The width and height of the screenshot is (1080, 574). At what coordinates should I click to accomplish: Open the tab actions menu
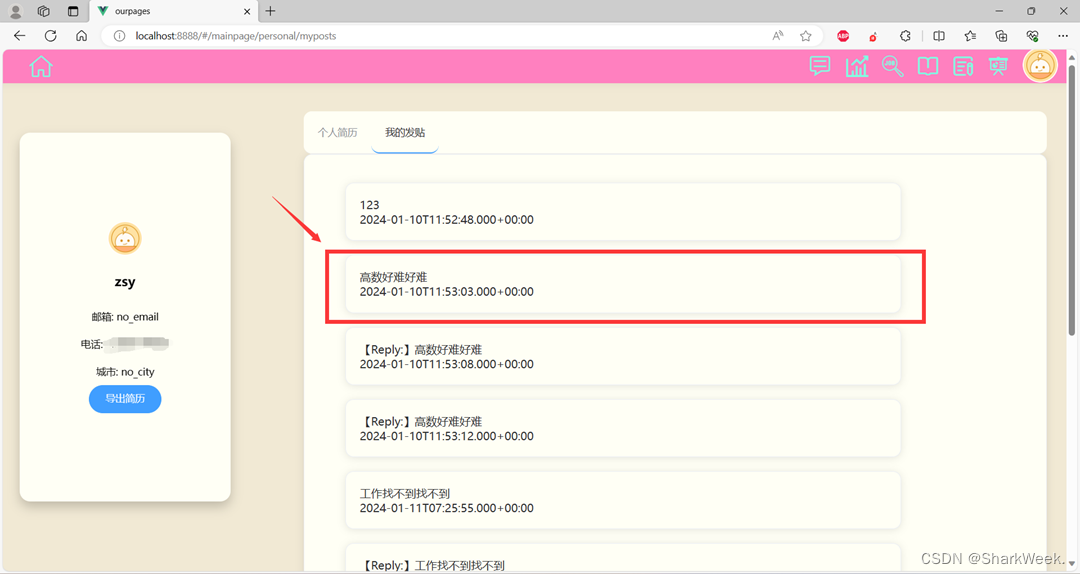(73, 11)
